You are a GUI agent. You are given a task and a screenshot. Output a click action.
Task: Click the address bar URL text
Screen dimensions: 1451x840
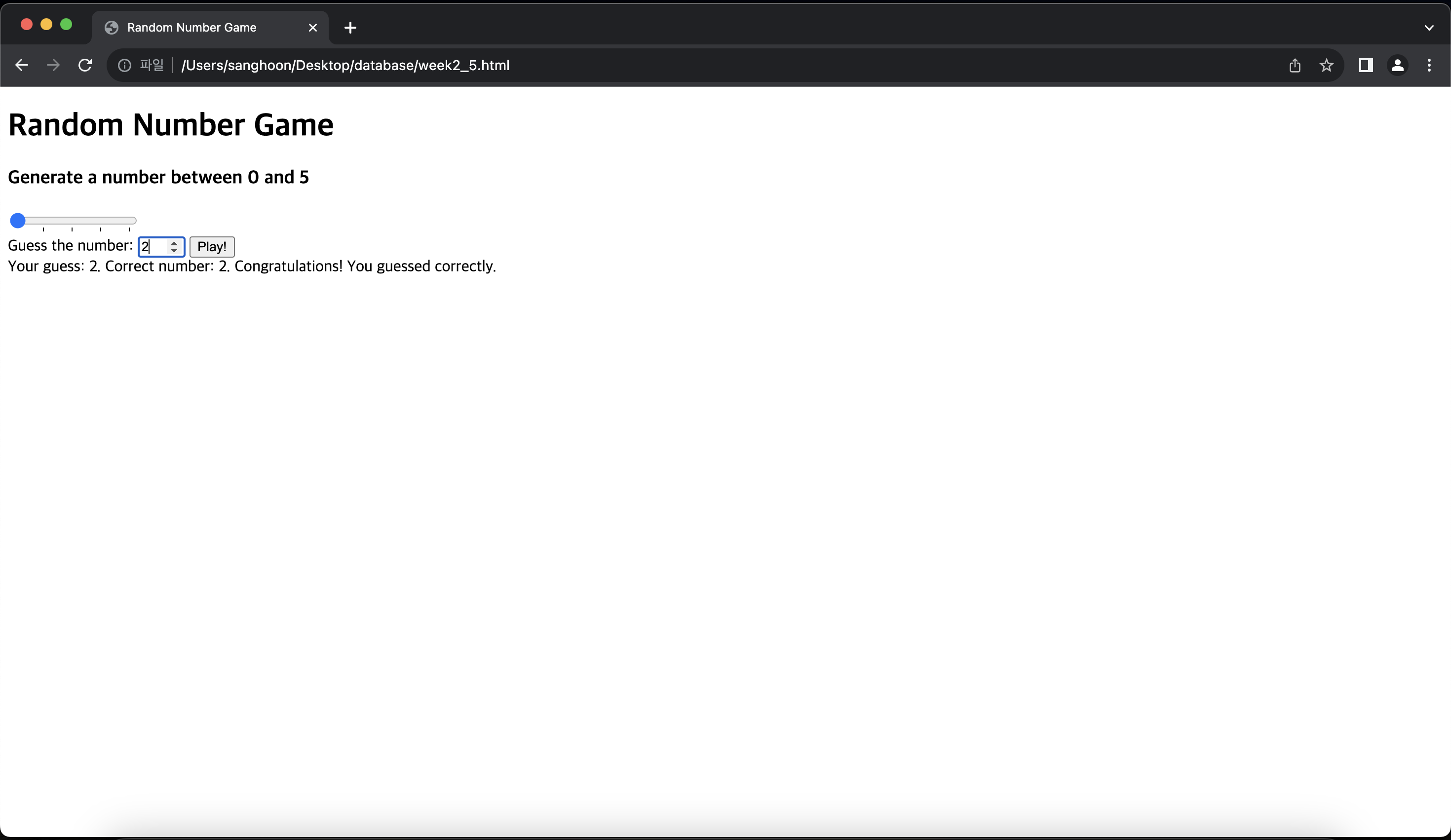pos(345,66)
